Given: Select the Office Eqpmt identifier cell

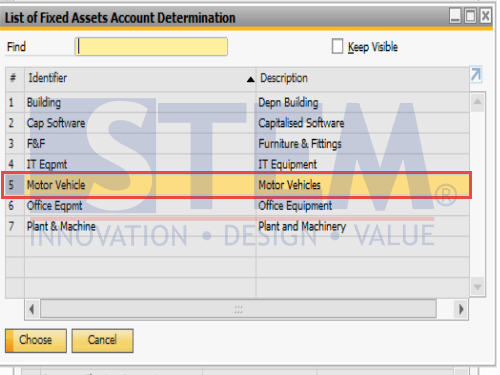Looking at the screenshot, I should 140,206.
